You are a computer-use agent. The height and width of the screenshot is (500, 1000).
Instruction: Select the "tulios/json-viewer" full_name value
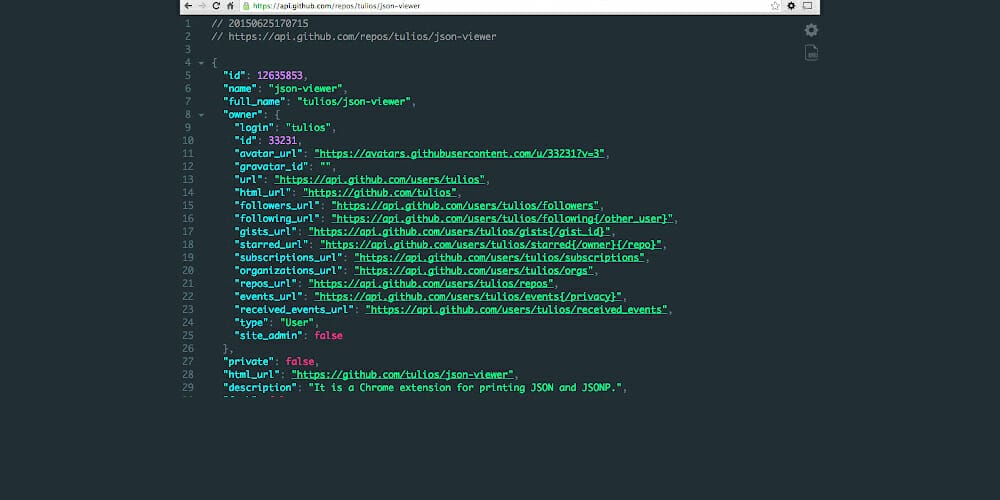[x=354, y=101]
